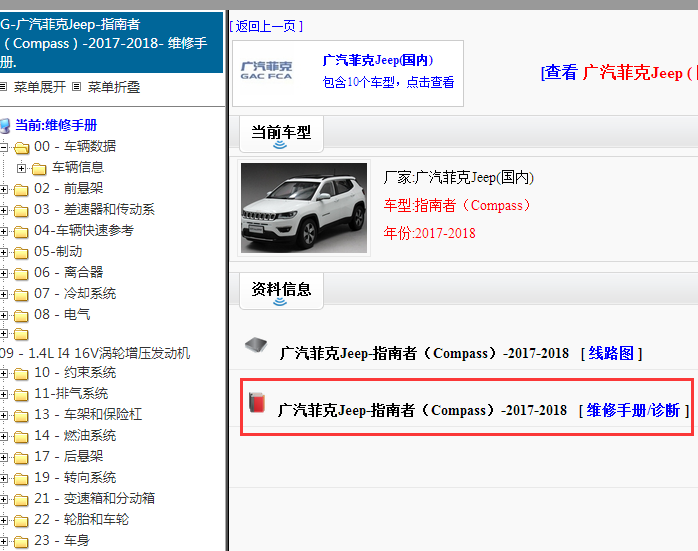Click the 10 - 约束系统 folder icon
Viewport: 698px width, 551px height.
click(x=21, y=373)
